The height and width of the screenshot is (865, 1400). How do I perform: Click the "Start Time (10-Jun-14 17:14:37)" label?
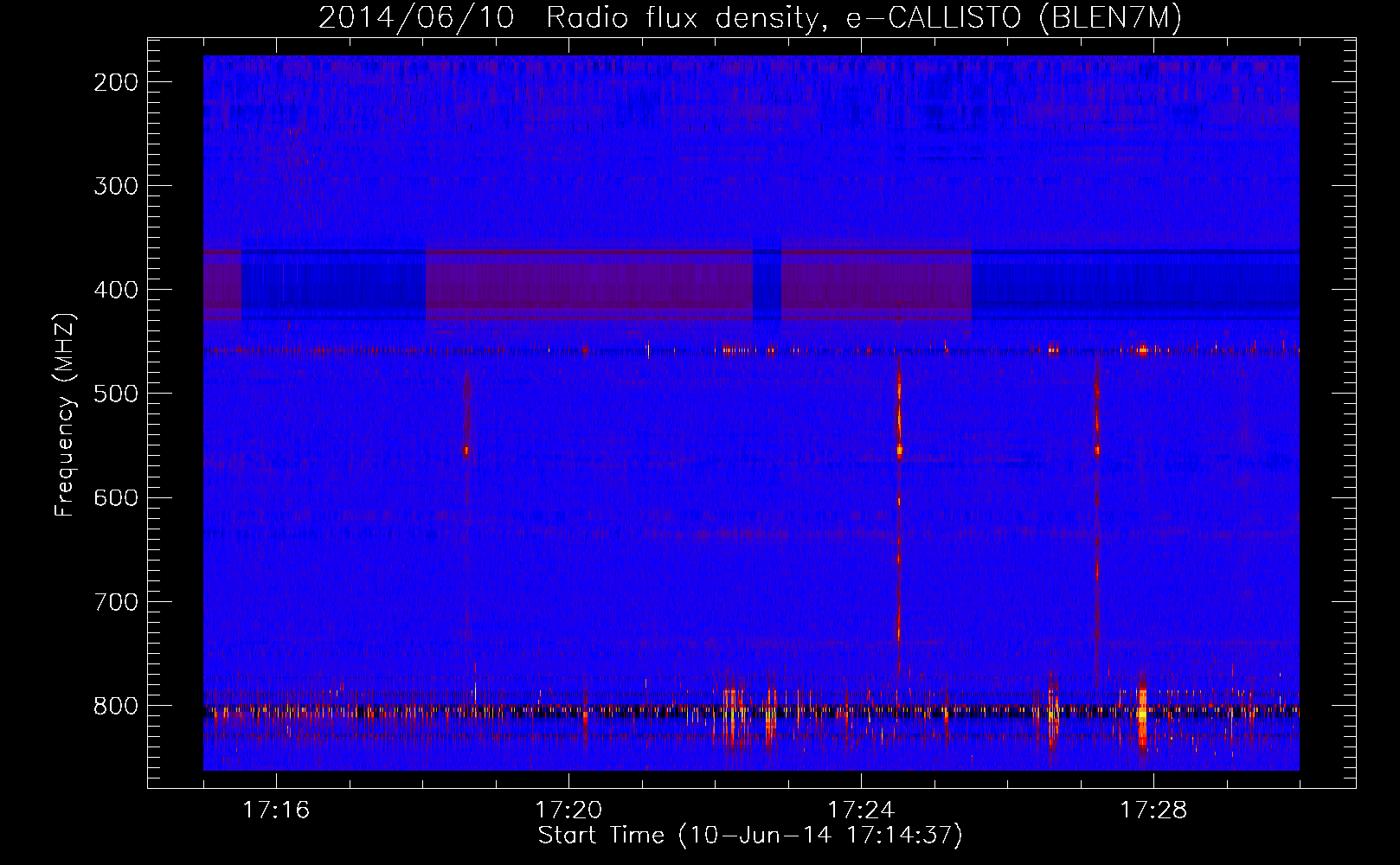click(749, 836)
